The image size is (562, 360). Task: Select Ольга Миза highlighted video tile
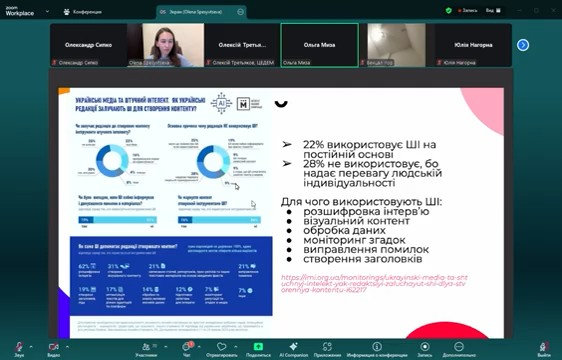[319, 45]
